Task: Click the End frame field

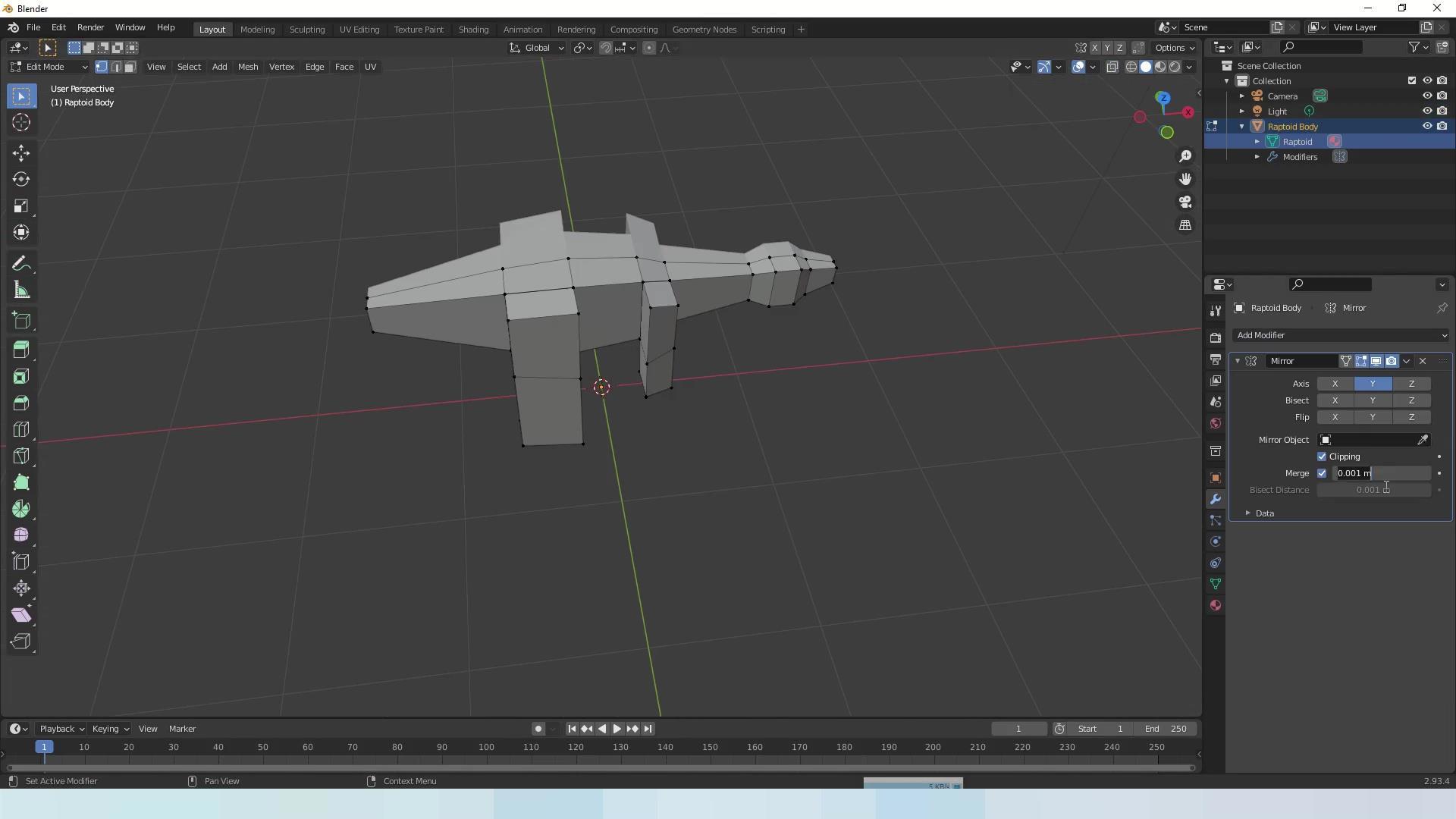Action: (1166, 729)
